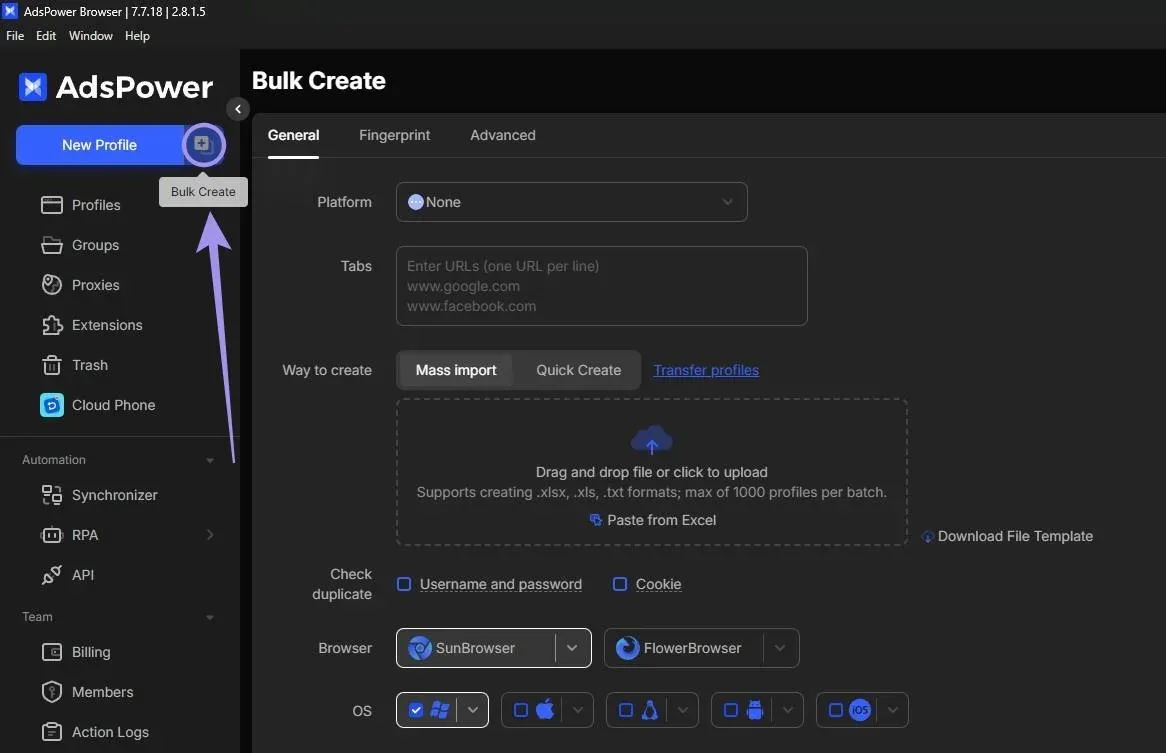Open the Platform dropdown
Image resolution: width=1166 pixels, height=753 pixels.
tap(572, 202)
